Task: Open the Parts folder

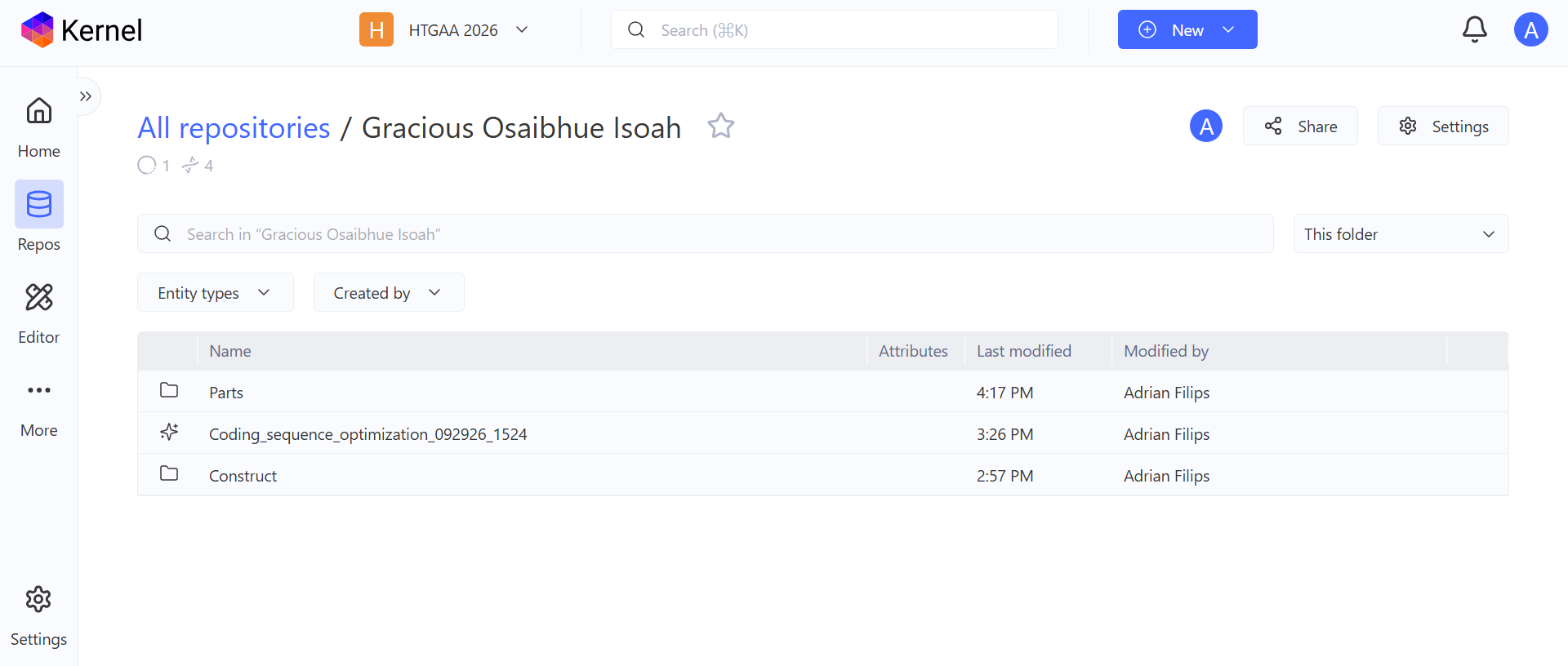Action: (226, 393)
